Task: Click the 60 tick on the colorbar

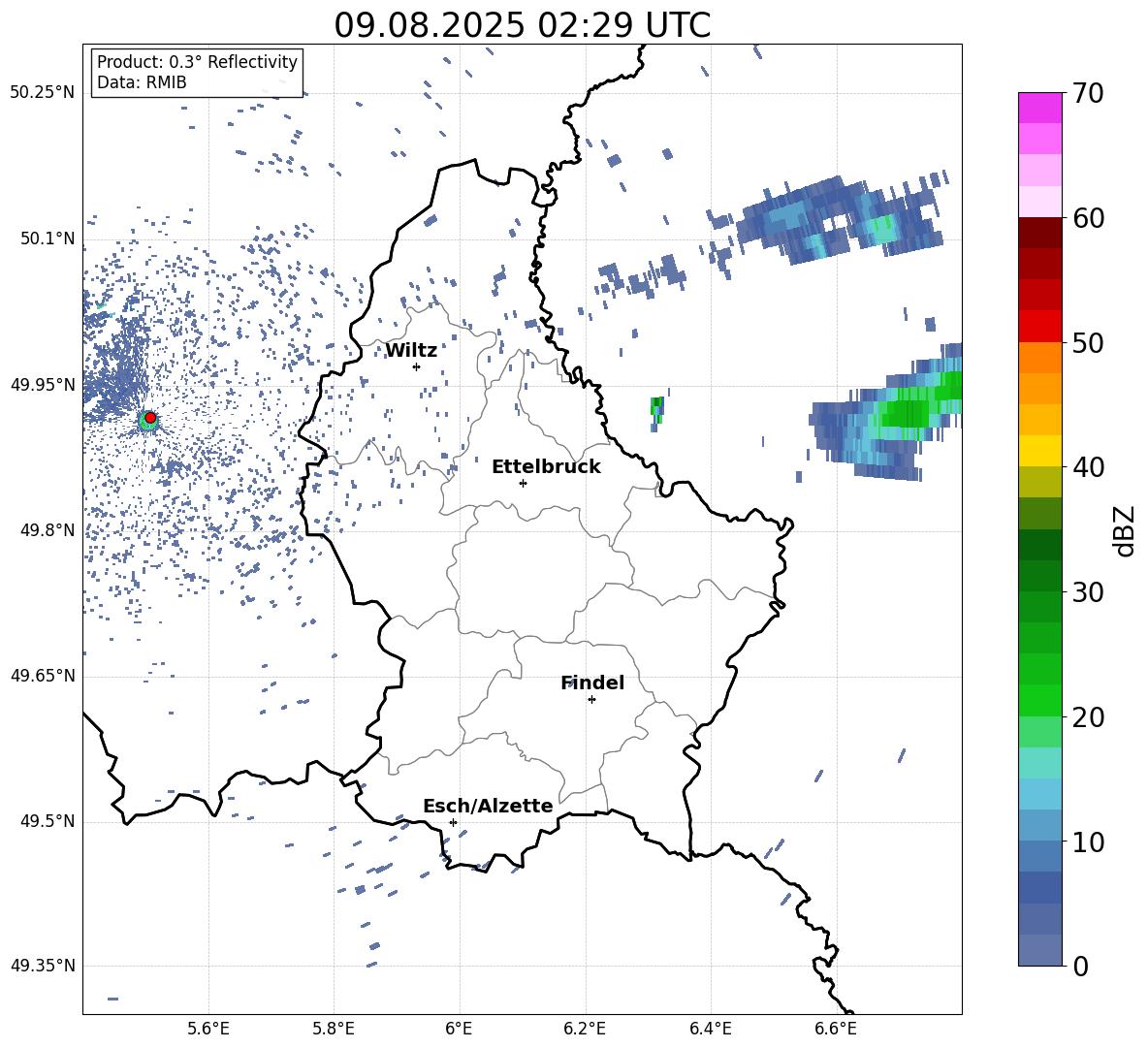Action: tap(1088, 218)
